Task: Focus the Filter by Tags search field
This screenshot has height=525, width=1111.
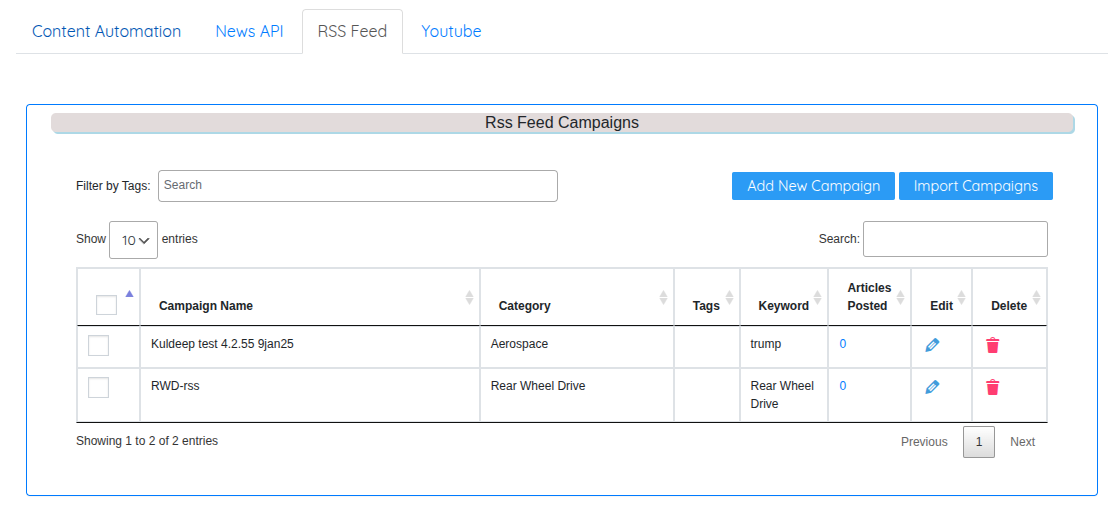Action: coord(357,186)
